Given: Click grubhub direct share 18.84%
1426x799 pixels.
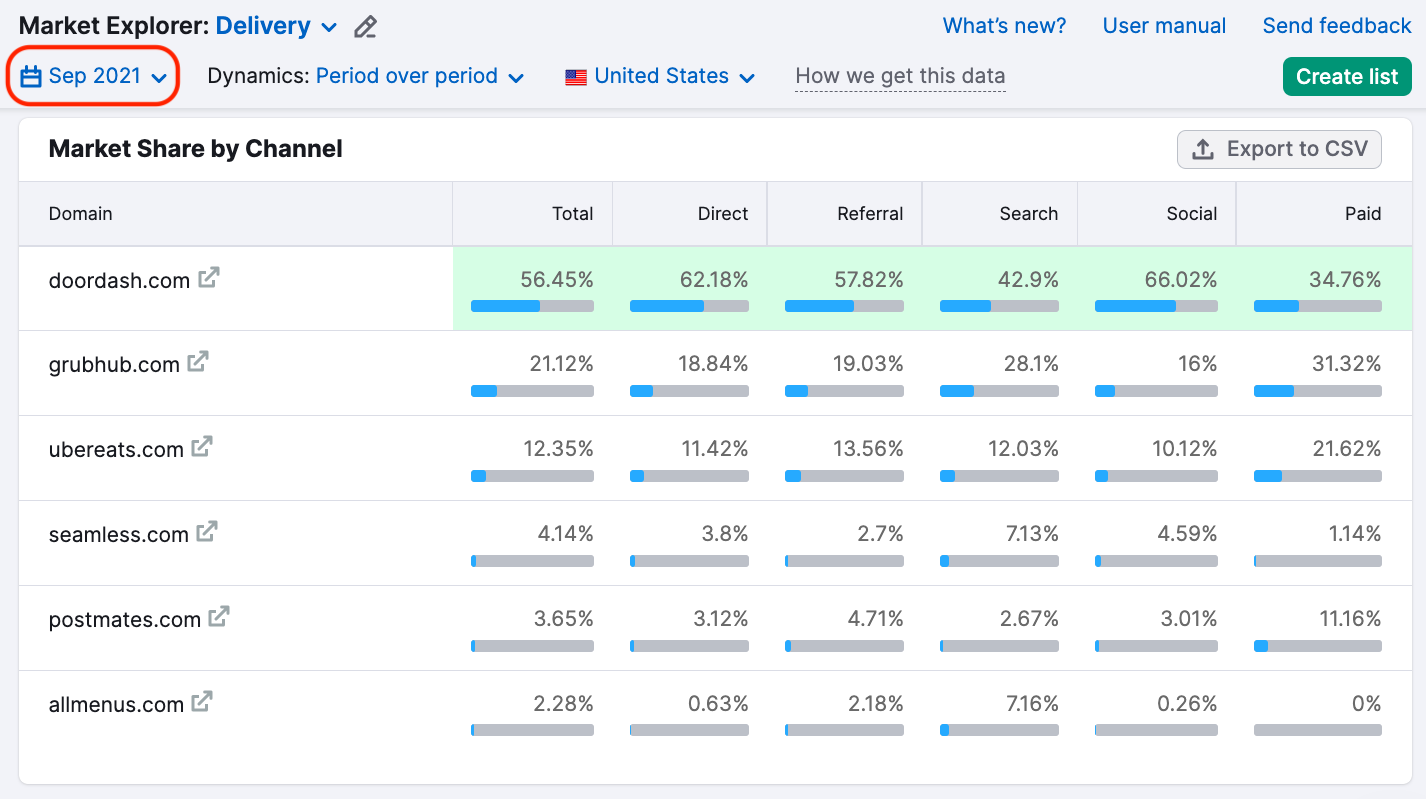Looking at the screenshot, I should [714, 364].
